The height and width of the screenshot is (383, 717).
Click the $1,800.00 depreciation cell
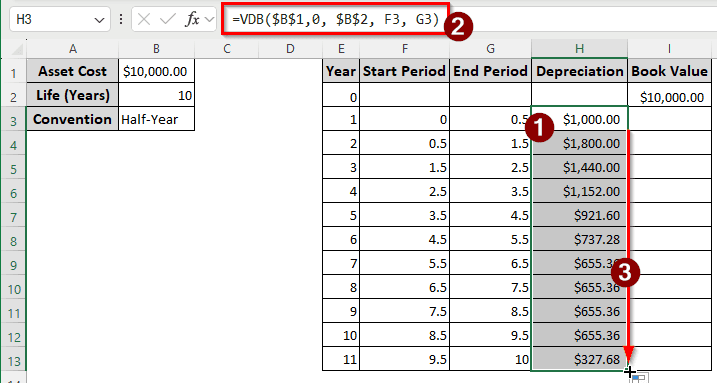coord(579,143)
